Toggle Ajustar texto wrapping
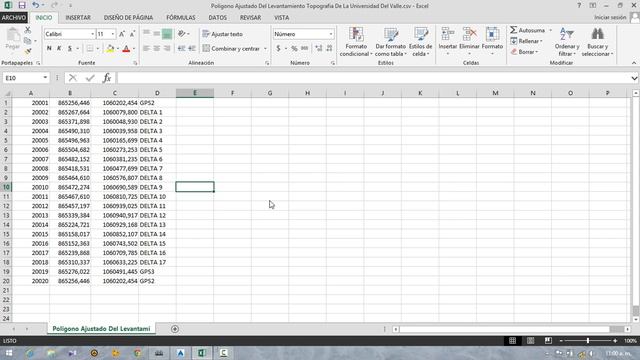This screenshot has height=360, width=640. pyautogui.click(x=223, y=34)
